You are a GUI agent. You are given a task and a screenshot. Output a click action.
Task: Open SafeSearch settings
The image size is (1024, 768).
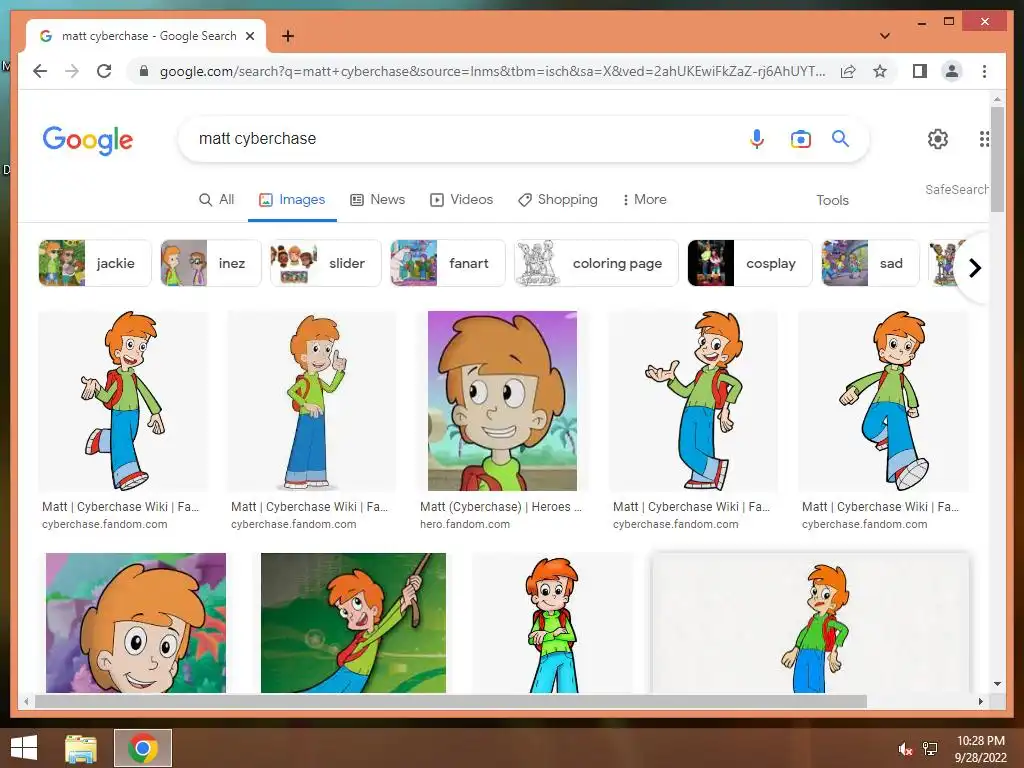[956, 189]
